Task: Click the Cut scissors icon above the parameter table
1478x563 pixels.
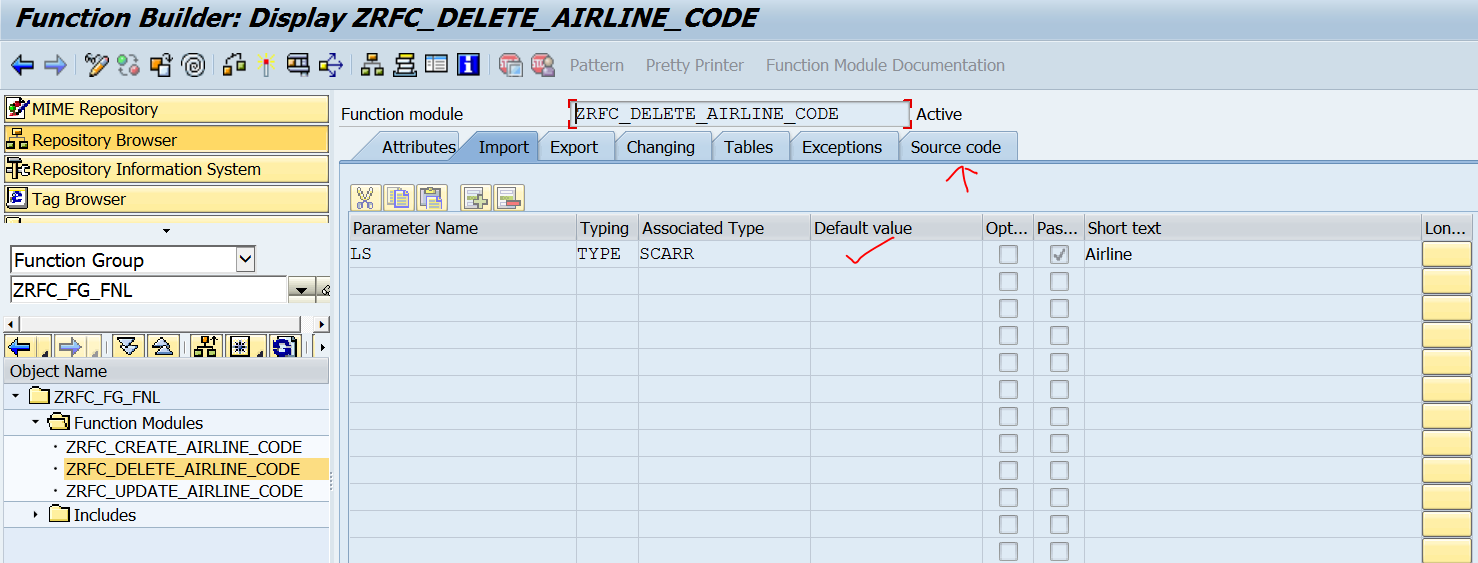Action: click(x=366, y=197)
